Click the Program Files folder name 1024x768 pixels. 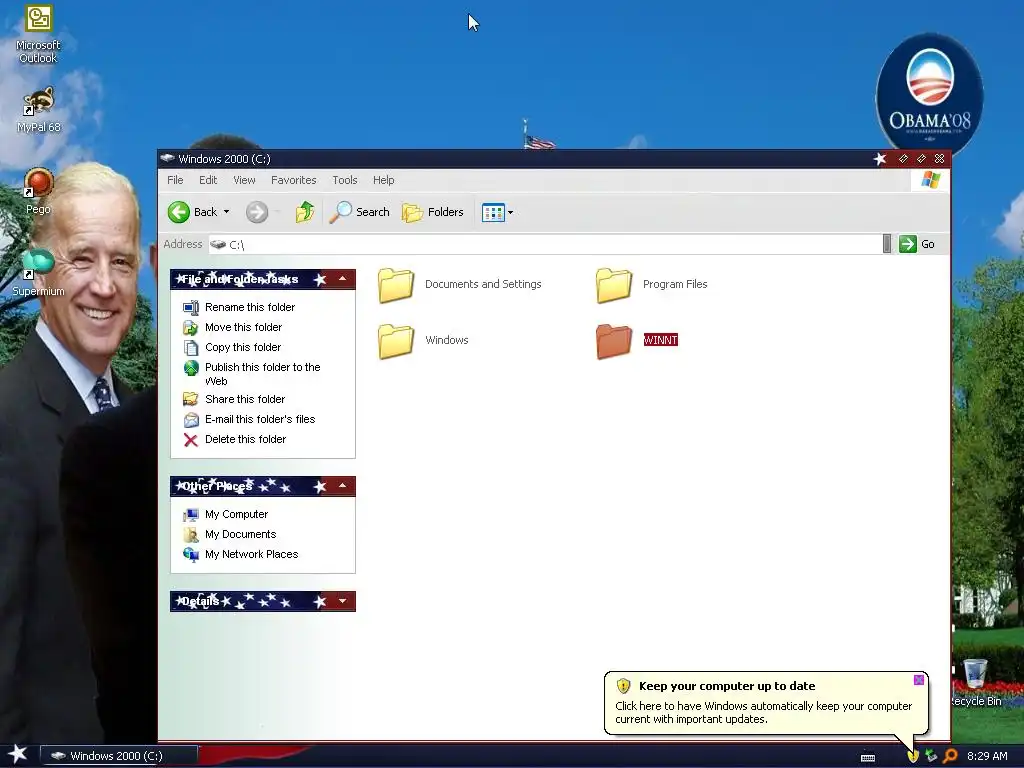coord(675,284)
